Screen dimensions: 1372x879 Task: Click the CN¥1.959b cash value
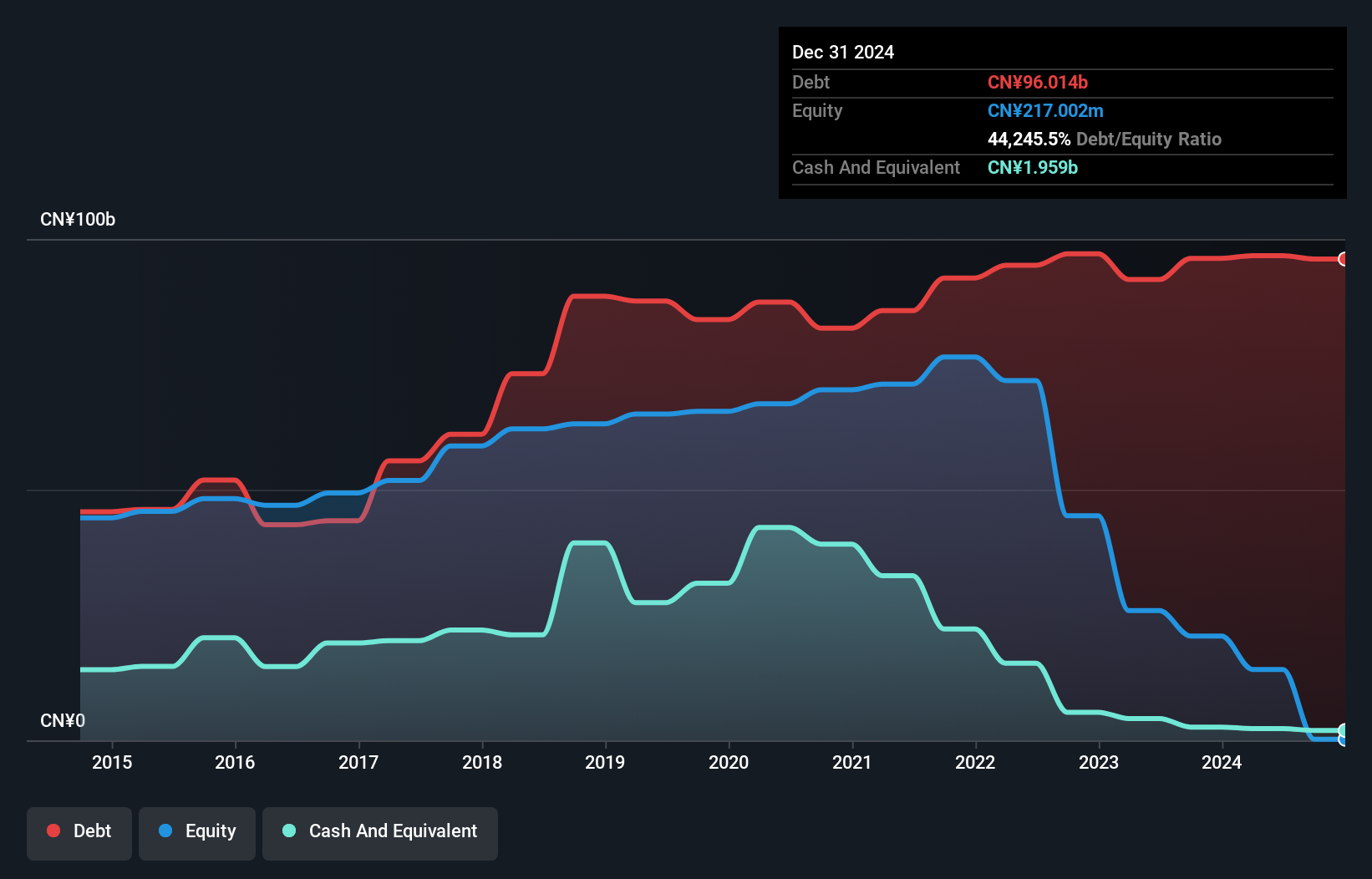[1033, 167]
